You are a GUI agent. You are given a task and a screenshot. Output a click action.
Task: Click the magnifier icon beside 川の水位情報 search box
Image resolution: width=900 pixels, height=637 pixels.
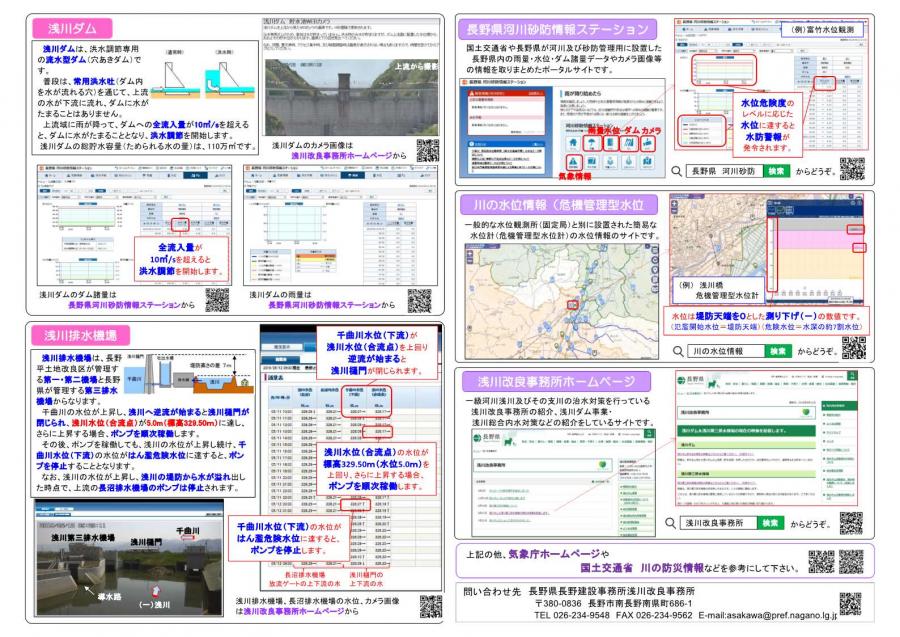[x=678, y=351]
